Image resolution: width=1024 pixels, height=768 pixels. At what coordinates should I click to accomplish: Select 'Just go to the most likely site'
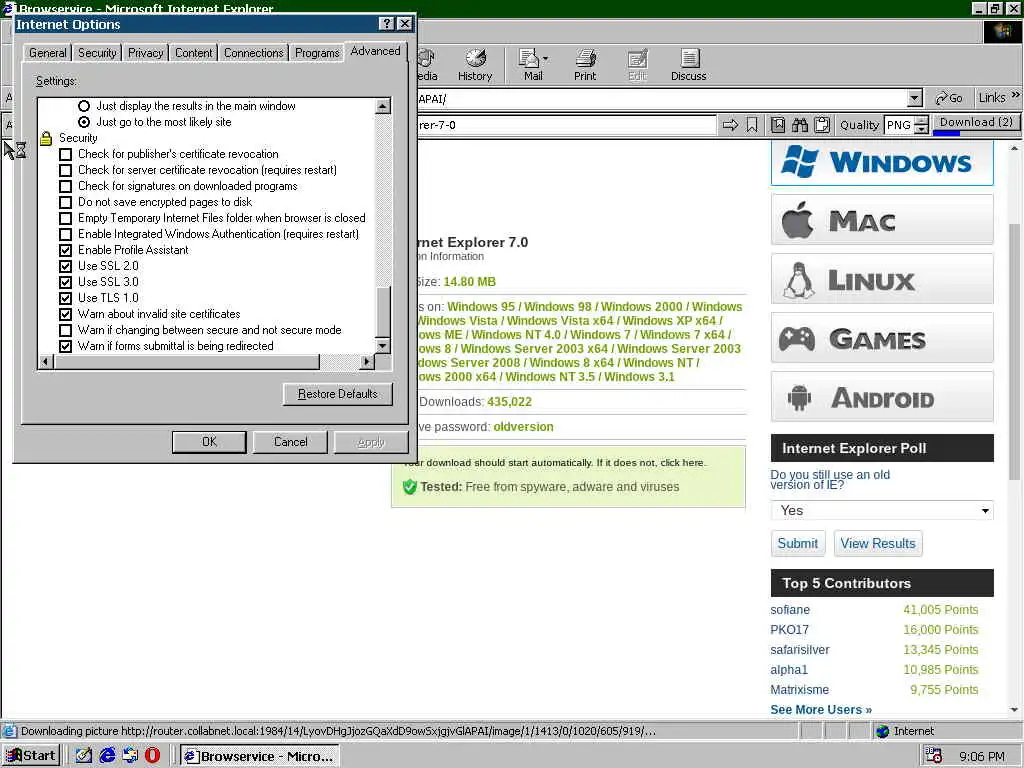tap(84, 122)
